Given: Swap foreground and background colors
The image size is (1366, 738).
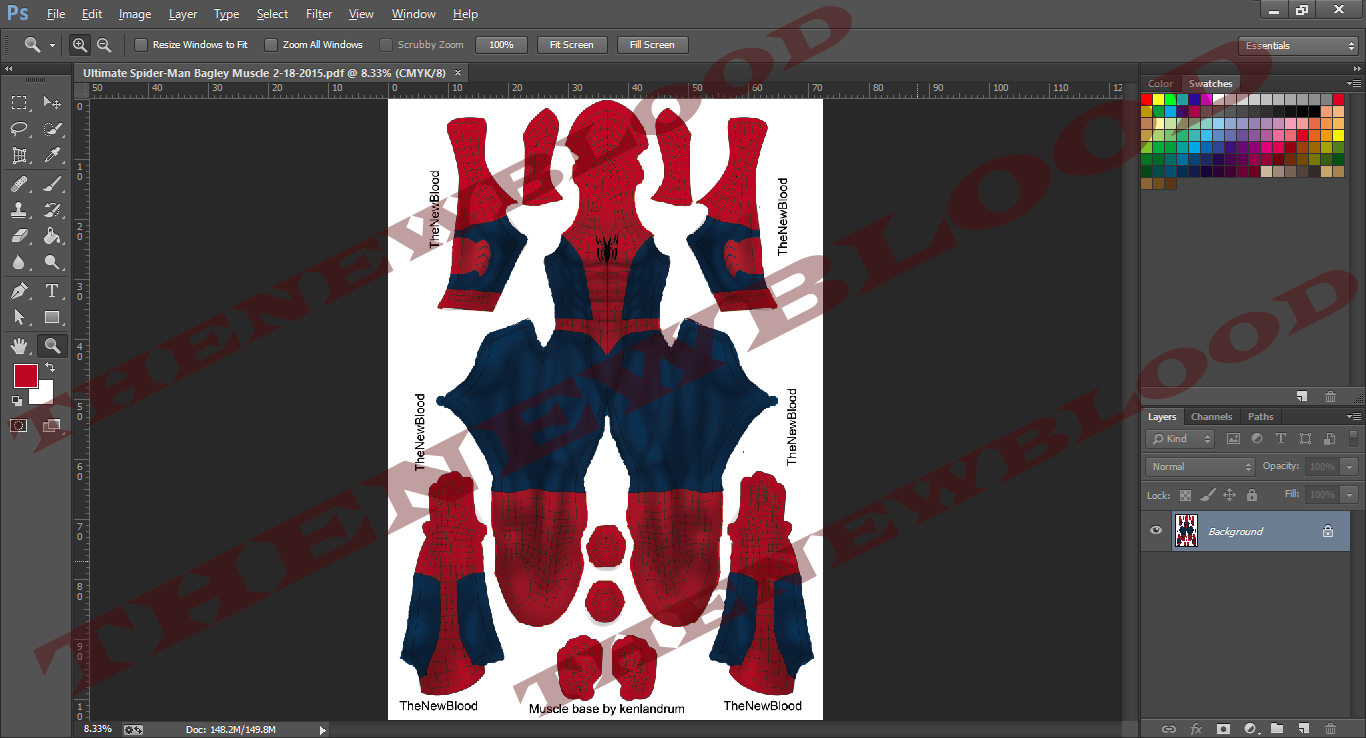Looking at the screenshot, I should (50, 369).
